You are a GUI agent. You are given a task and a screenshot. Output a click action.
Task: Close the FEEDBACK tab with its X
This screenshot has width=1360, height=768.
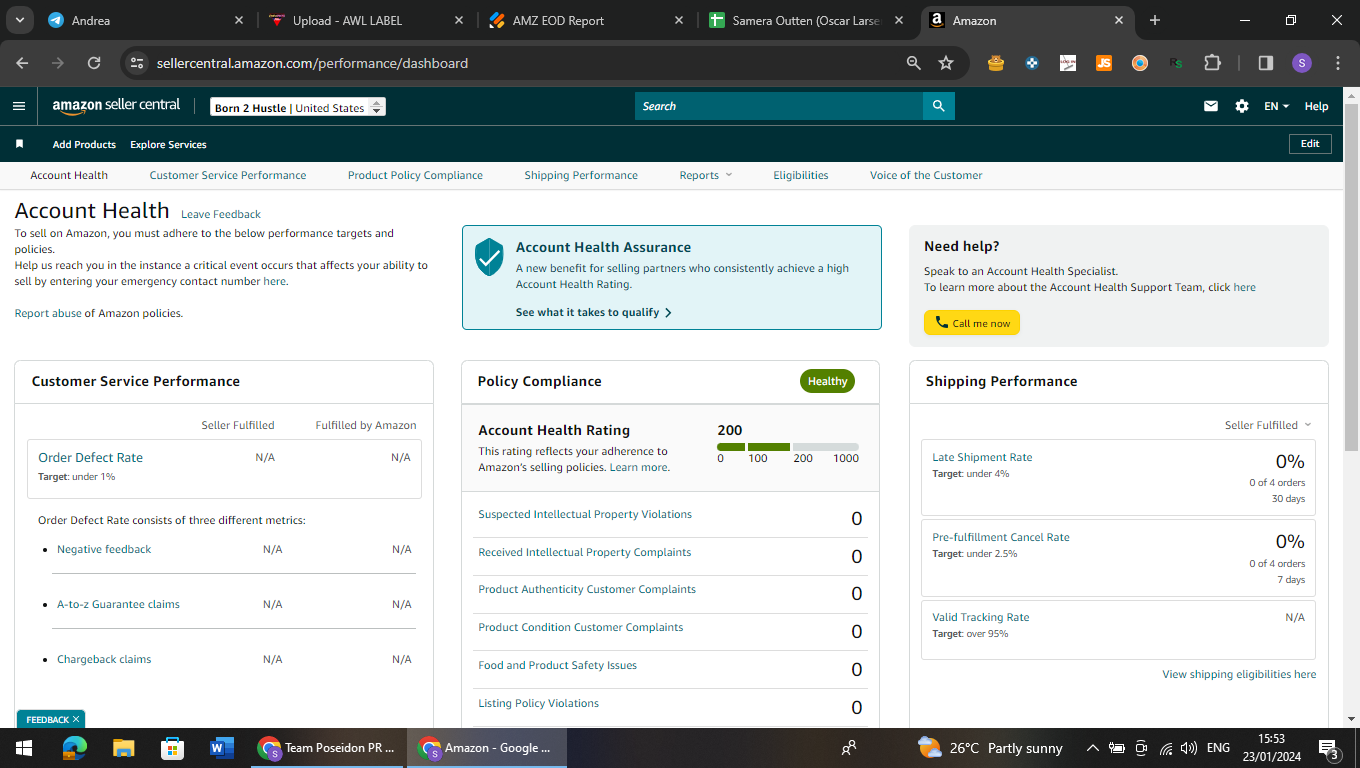(x=76, y=719)
